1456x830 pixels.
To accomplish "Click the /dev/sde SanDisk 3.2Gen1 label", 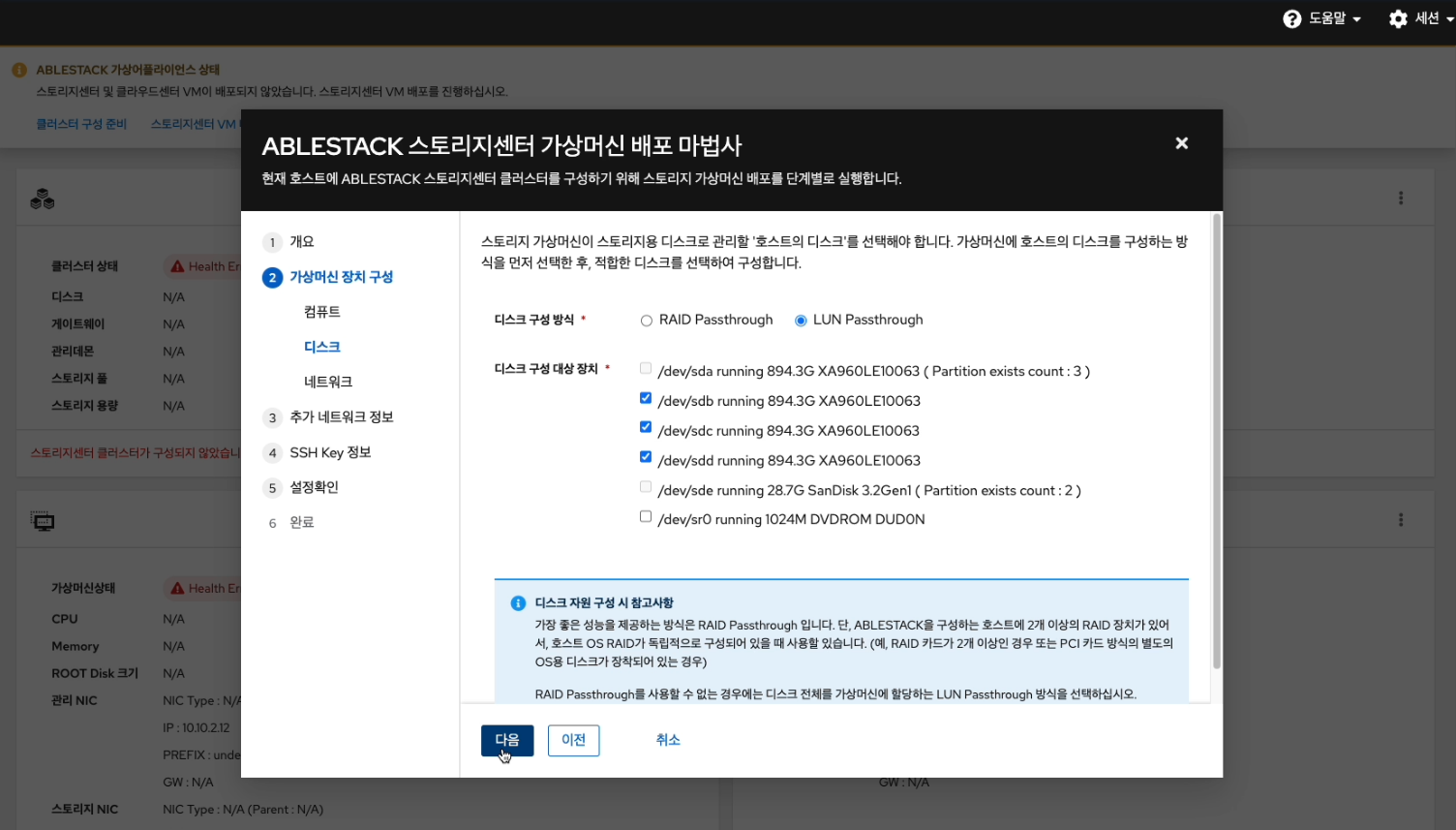I will tap(869, 490).
